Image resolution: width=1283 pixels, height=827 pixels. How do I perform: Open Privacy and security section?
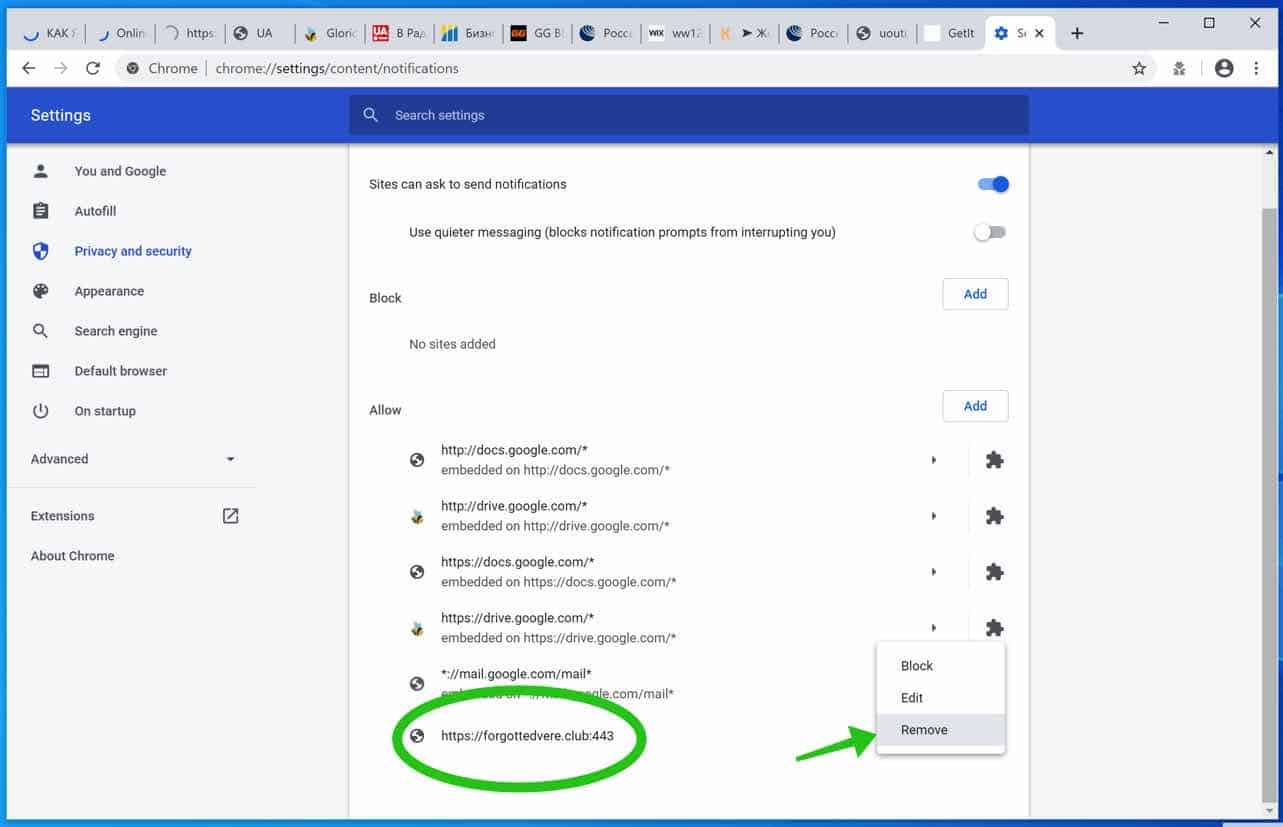133,251
